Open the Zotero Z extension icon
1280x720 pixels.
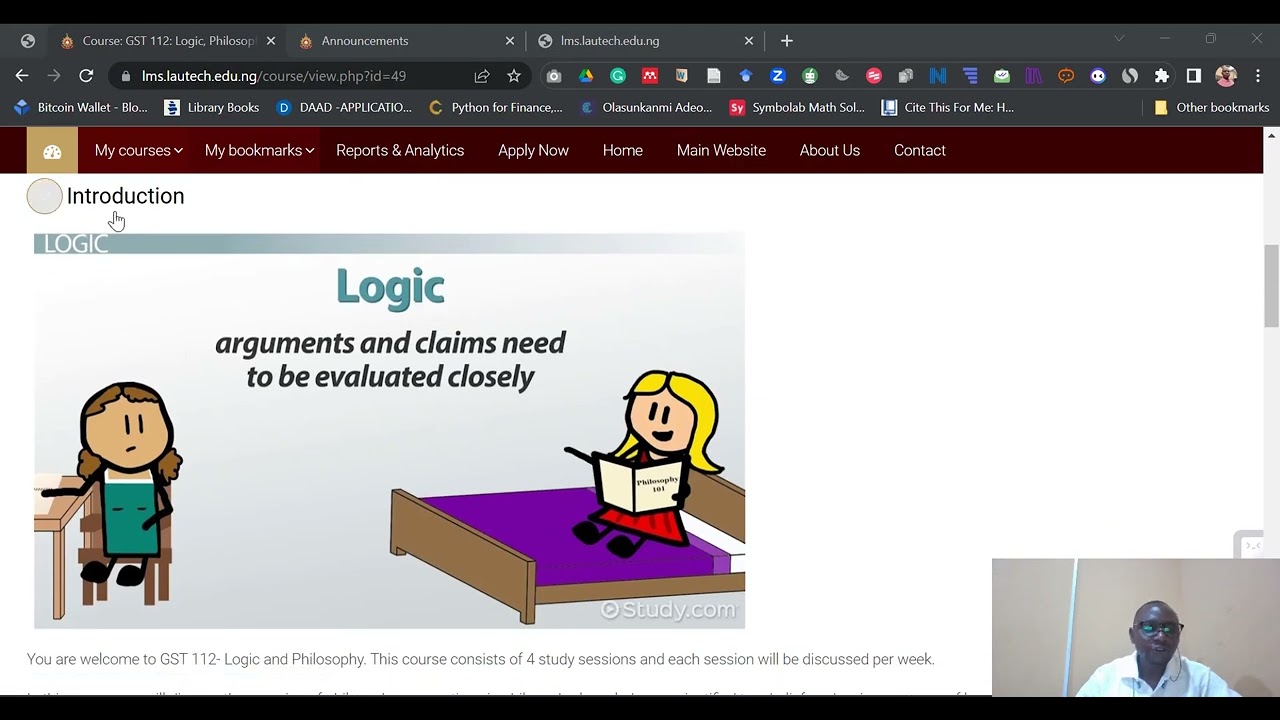coord(777,76)
